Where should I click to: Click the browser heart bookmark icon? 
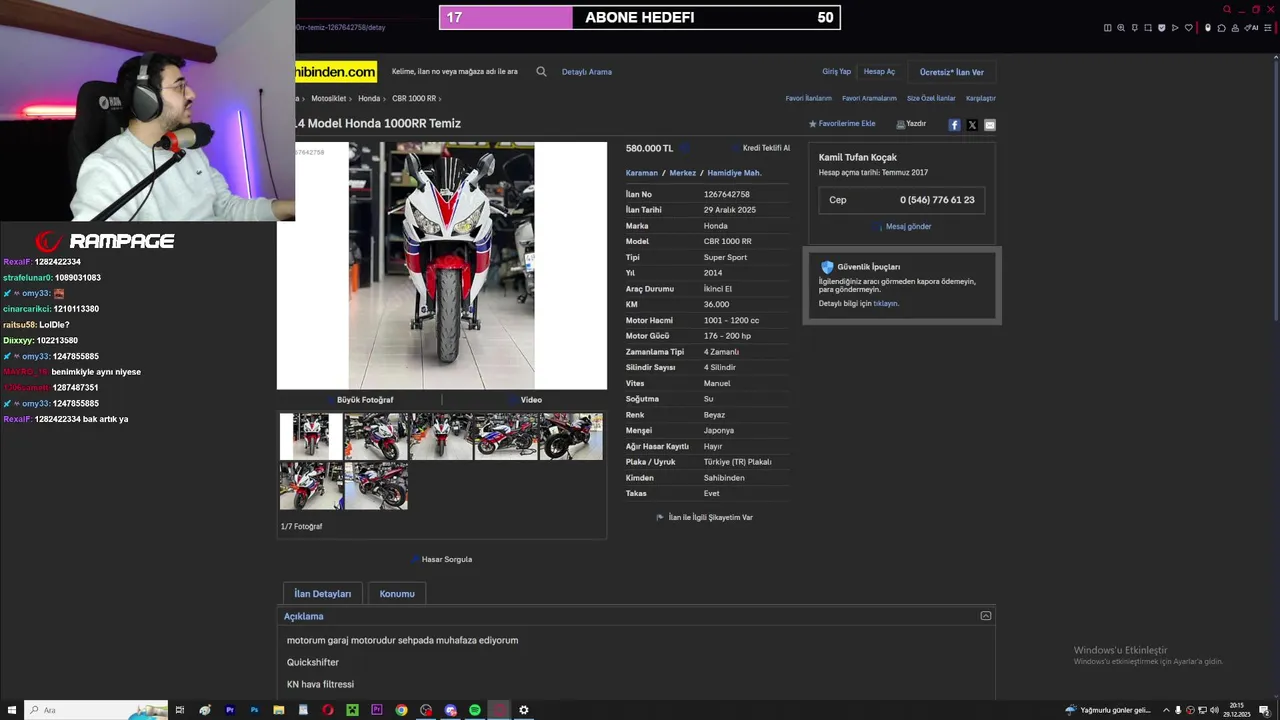1189,28
